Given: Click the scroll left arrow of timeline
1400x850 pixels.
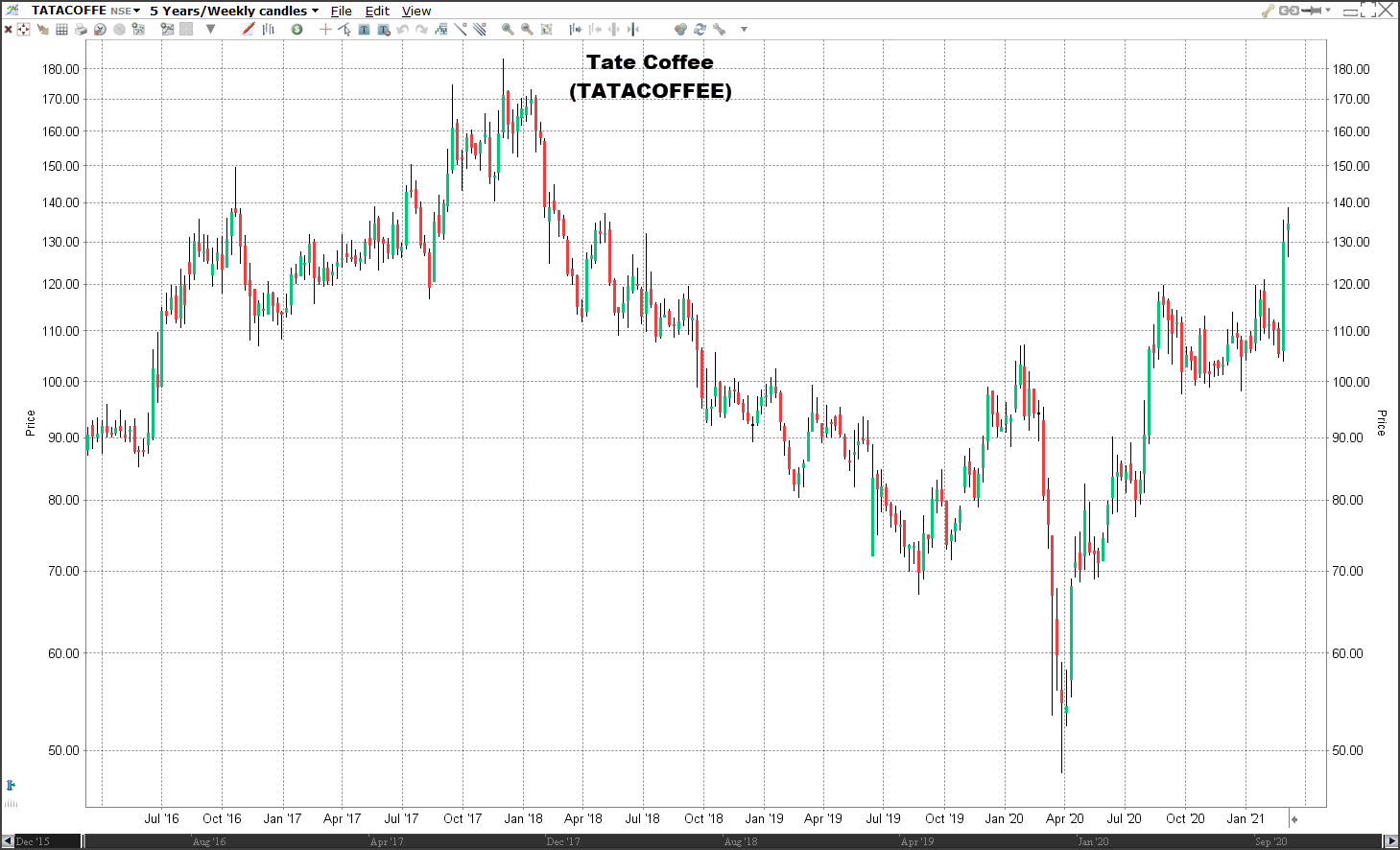Looking at the screenshot, I should point(8,841).
